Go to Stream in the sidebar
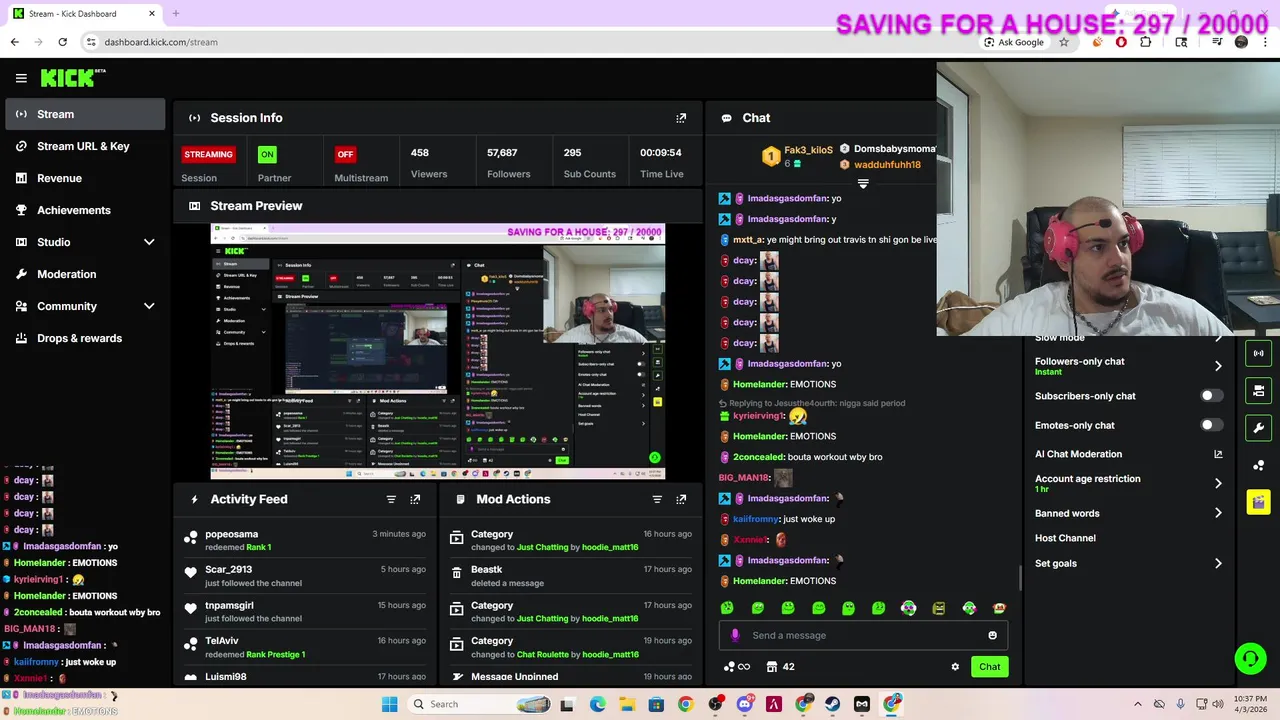Screen dimensions: 1280x720 85,114
